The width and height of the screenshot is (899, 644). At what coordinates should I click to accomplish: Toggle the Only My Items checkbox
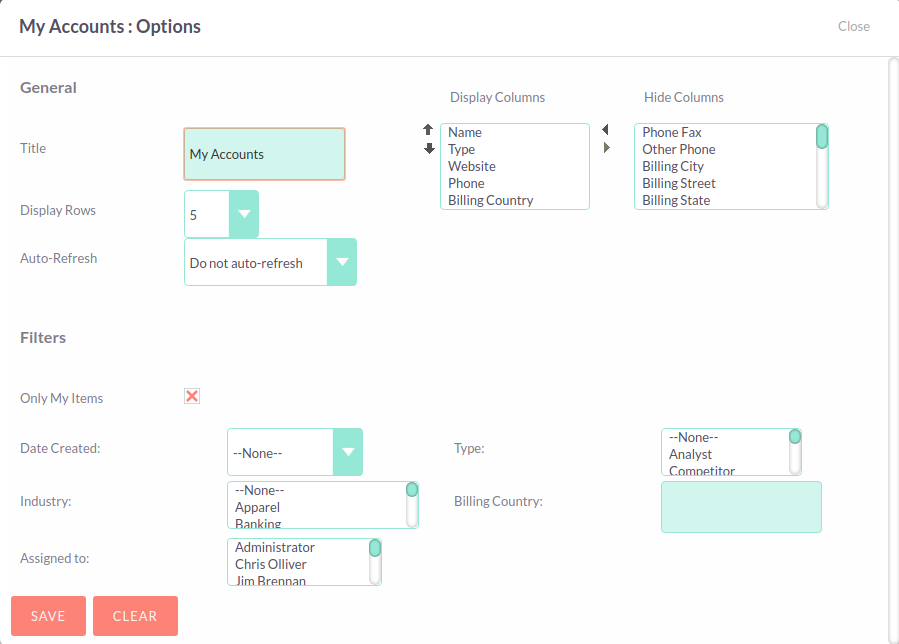[191, 396]
